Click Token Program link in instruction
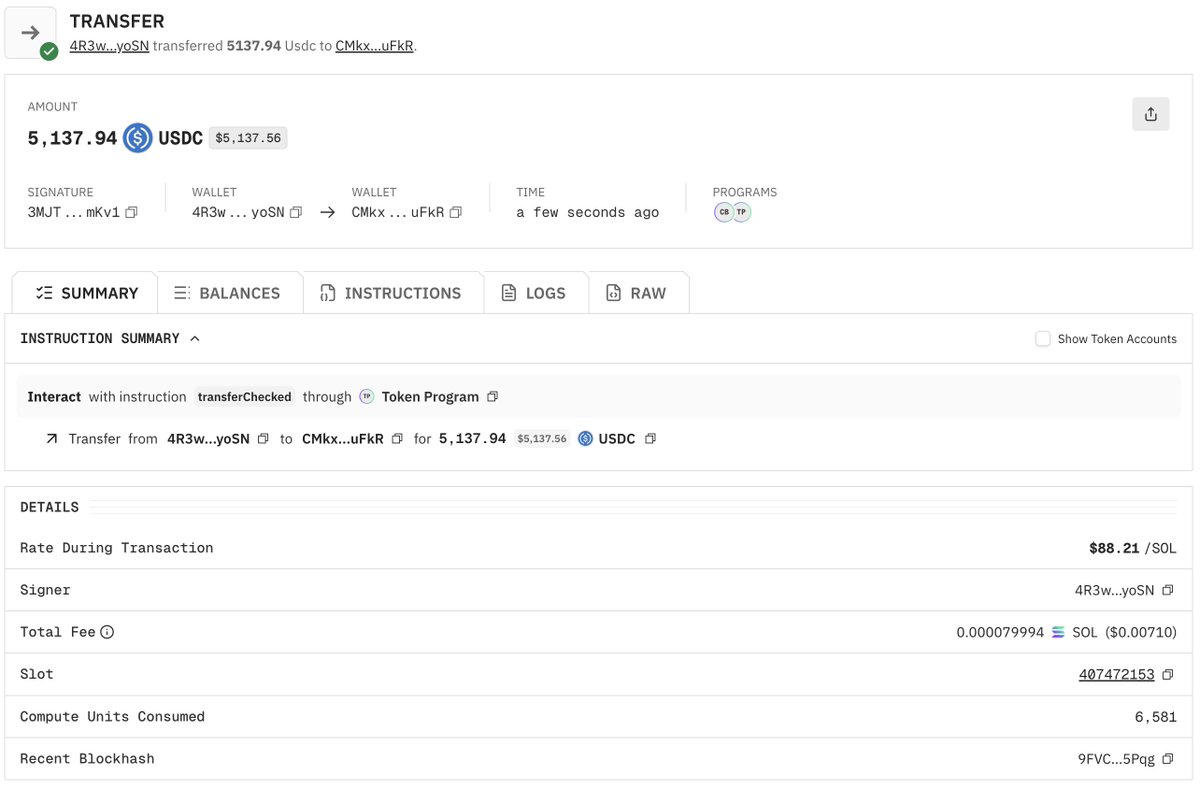Screen dimensions: 1200x789 tap(430, 397)
